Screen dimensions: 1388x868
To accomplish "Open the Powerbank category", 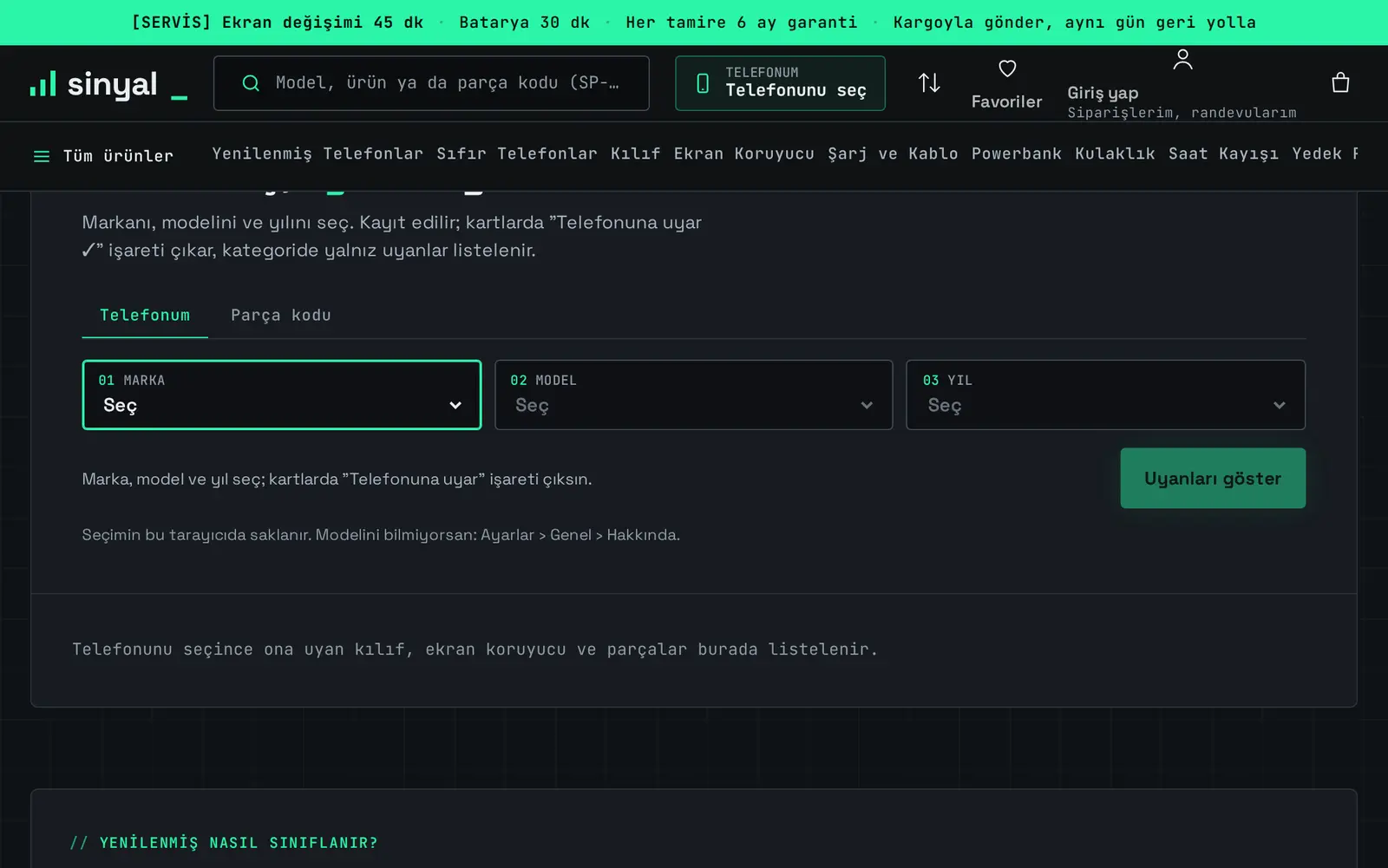I will coord(1017,153).
